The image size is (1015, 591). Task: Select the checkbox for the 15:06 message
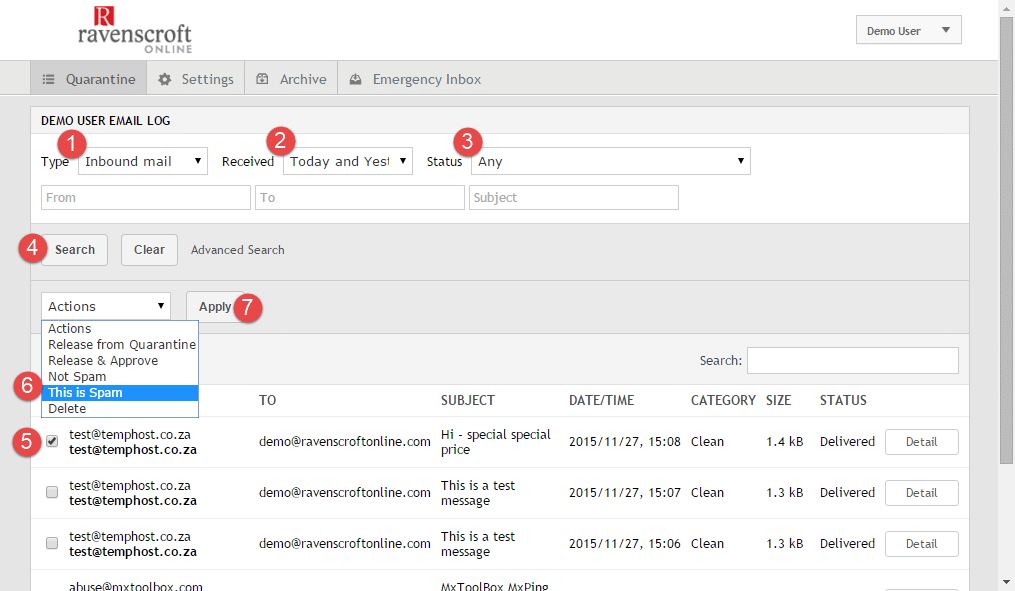click(52, 543)
